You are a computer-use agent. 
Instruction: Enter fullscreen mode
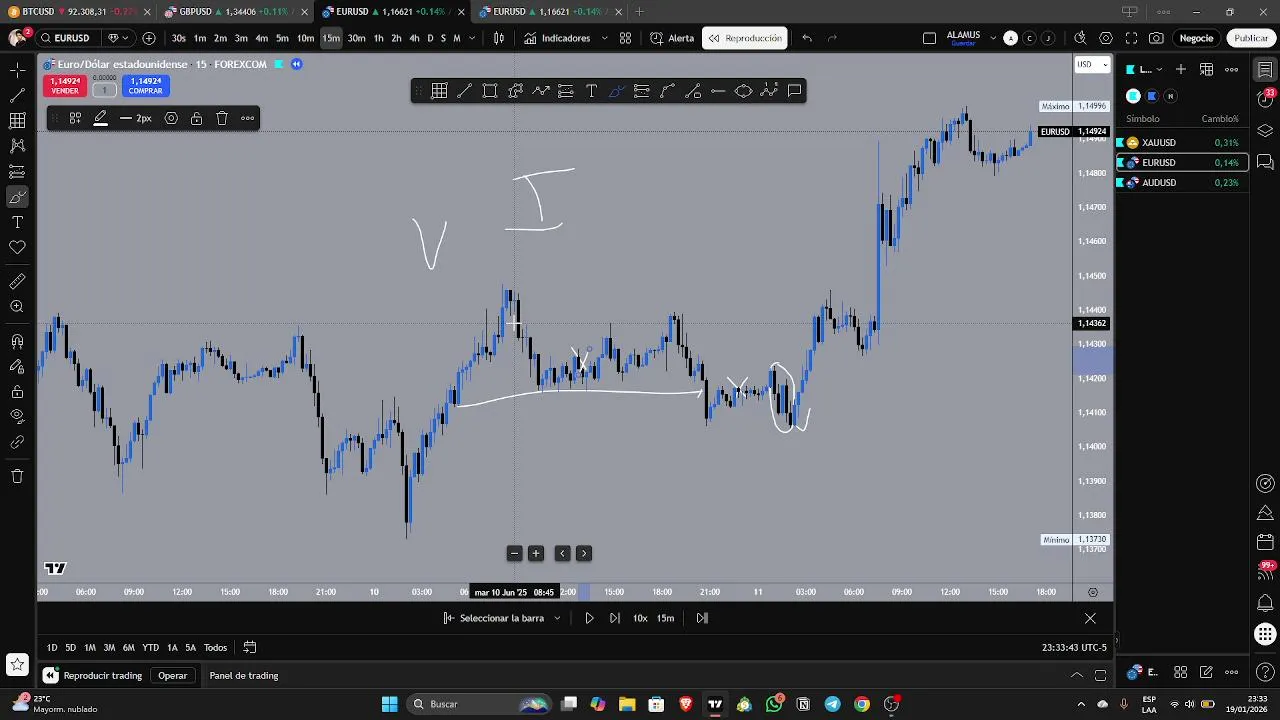point(1131,38)
